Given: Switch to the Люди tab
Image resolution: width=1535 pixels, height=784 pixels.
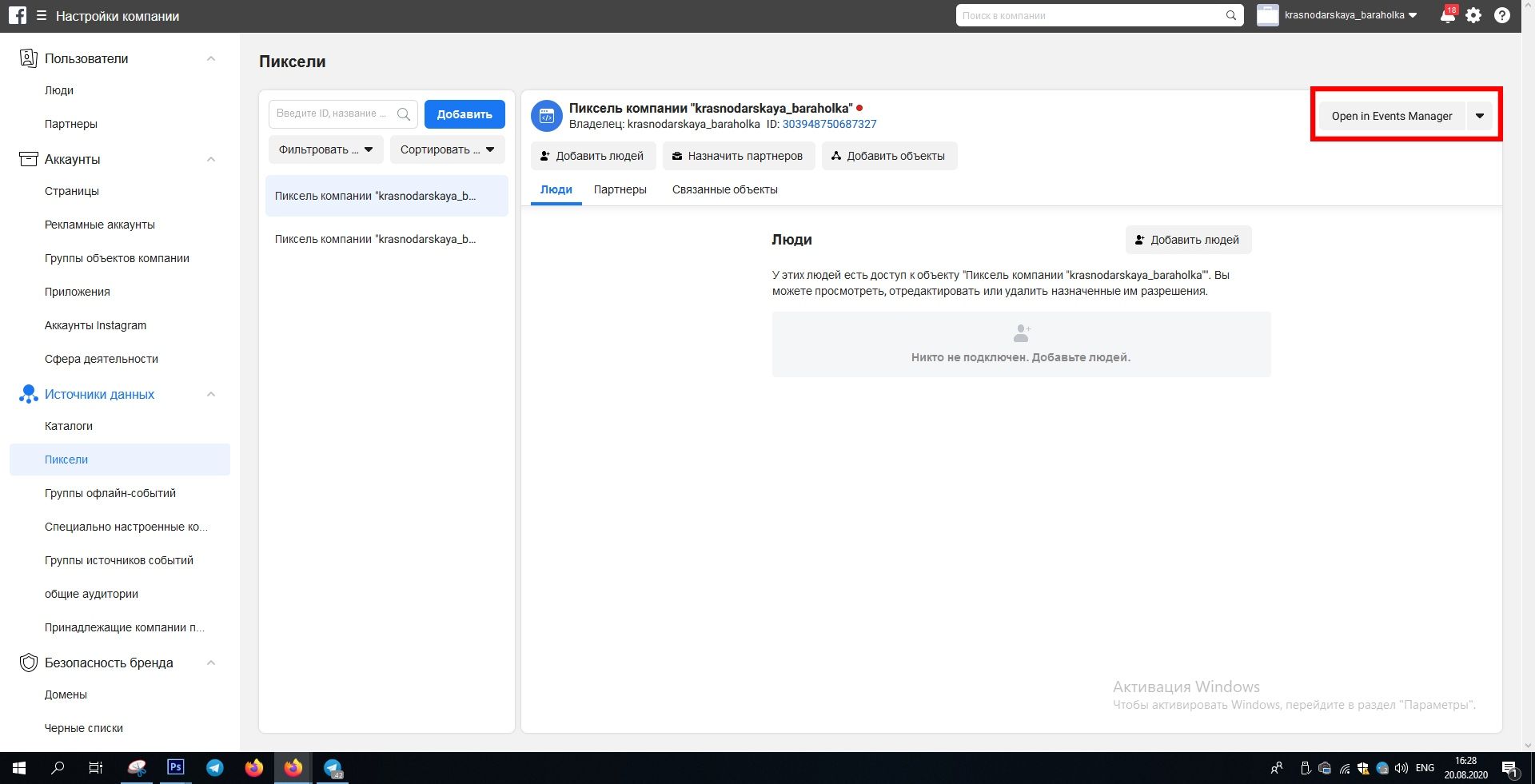Looking at the screenshot, I should 556,189.
